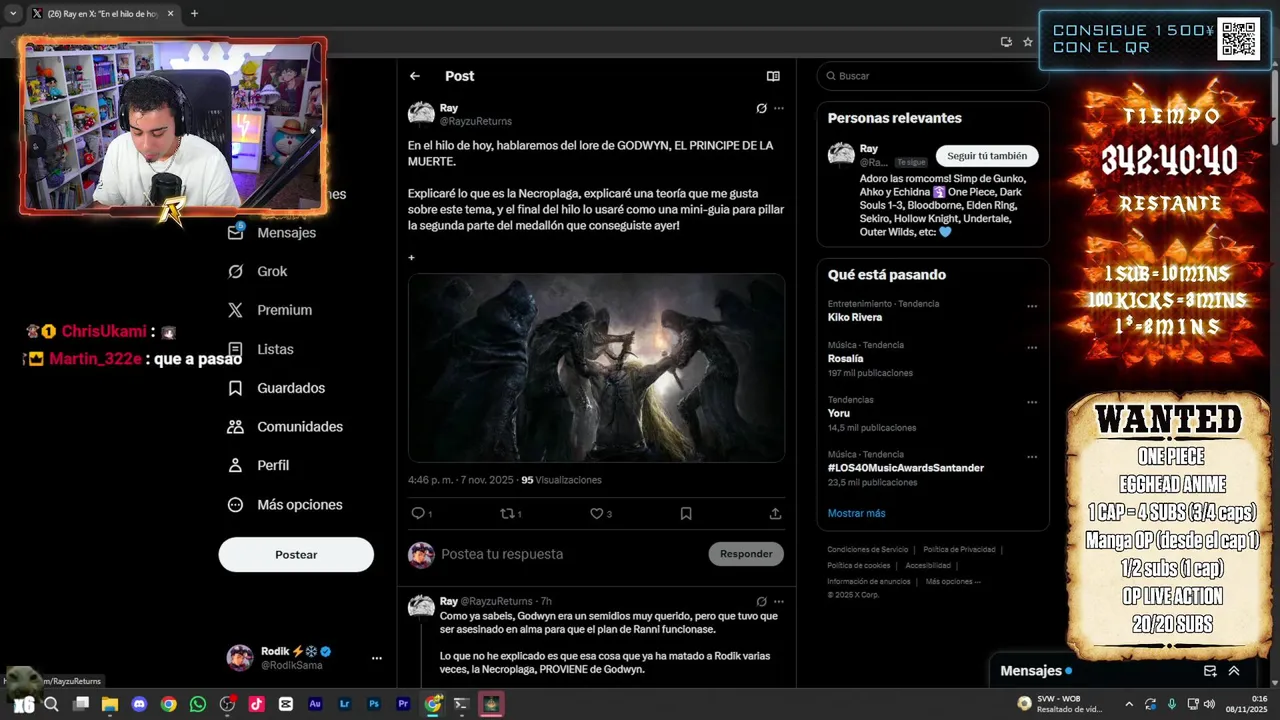The image size is (1280, 720).
Task: Open three-dot menu on Ray's reply post
Action: 779,602
